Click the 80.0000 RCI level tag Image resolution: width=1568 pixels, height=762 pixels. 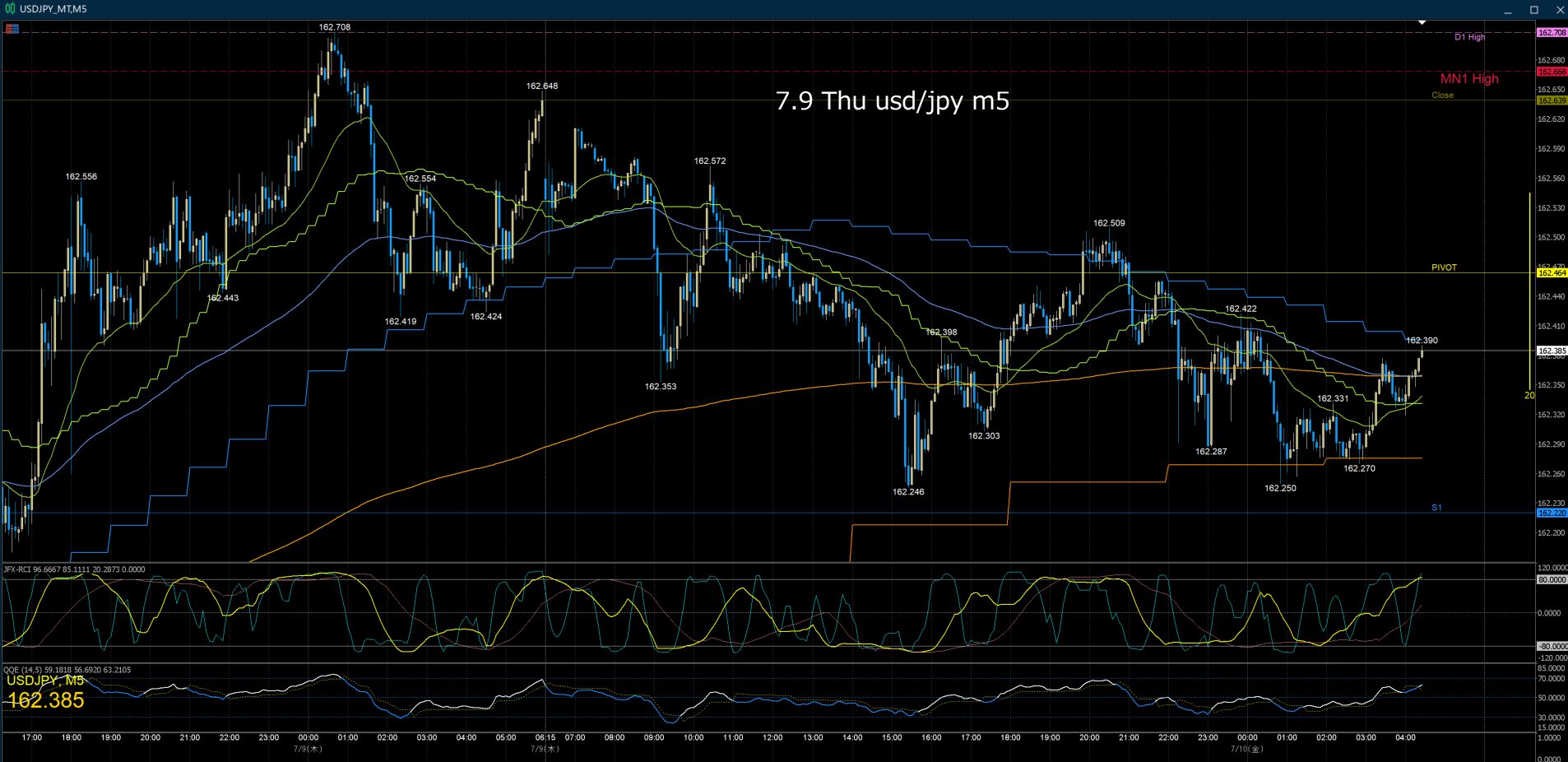(1552, 580)
